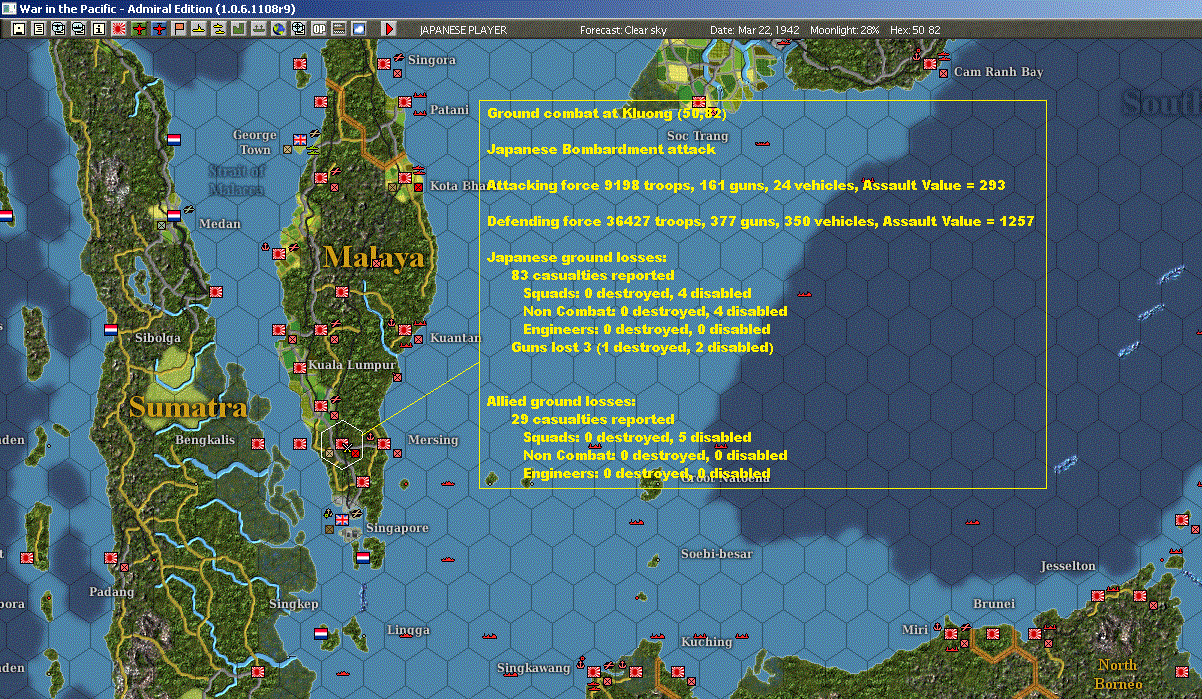Click the gray ships-in-port toolbar icon
This screenshot has width=1202, height=699.
pyautogui.click(x=258, y=29)
